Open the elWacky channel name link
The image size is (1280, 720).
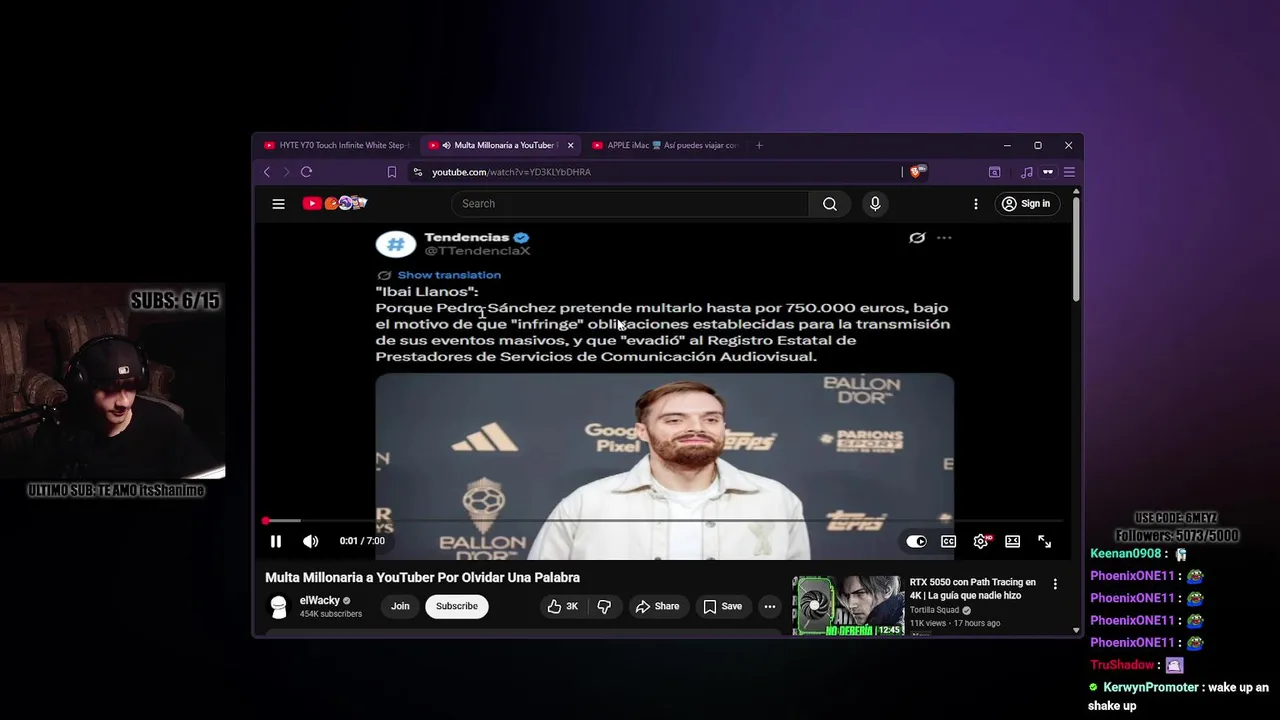320,601
